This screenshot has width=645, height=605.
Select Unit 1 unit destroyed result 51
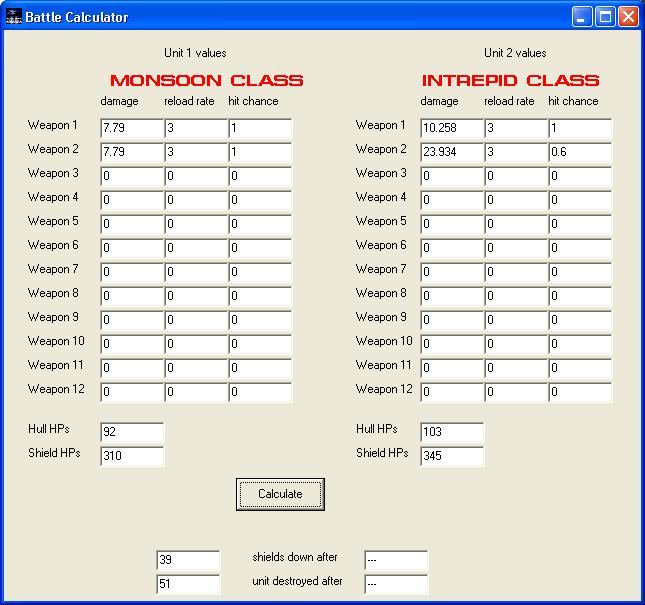pos(188,584)
